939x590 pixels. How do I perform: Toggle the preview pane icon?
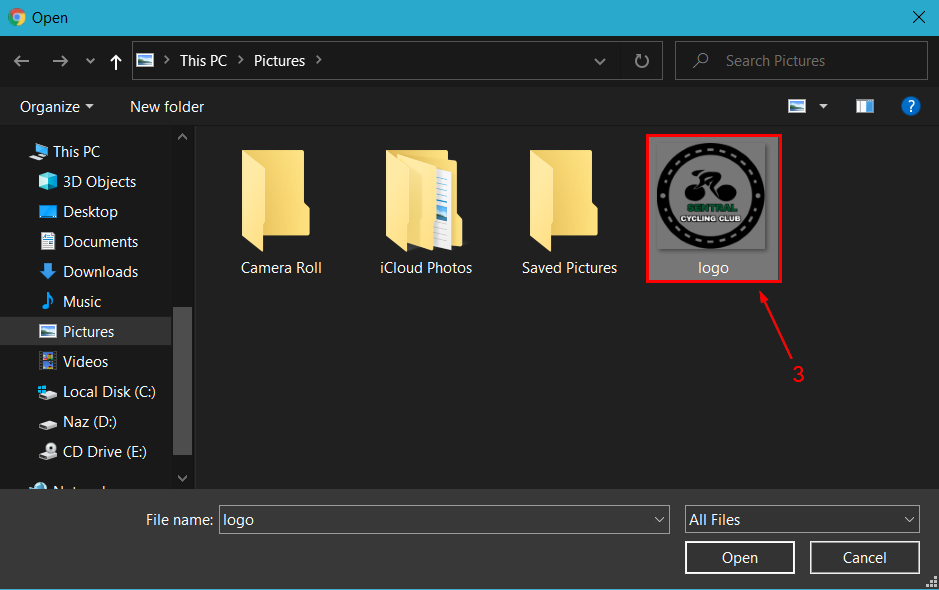pyautogui.click(x=865, y=106)
